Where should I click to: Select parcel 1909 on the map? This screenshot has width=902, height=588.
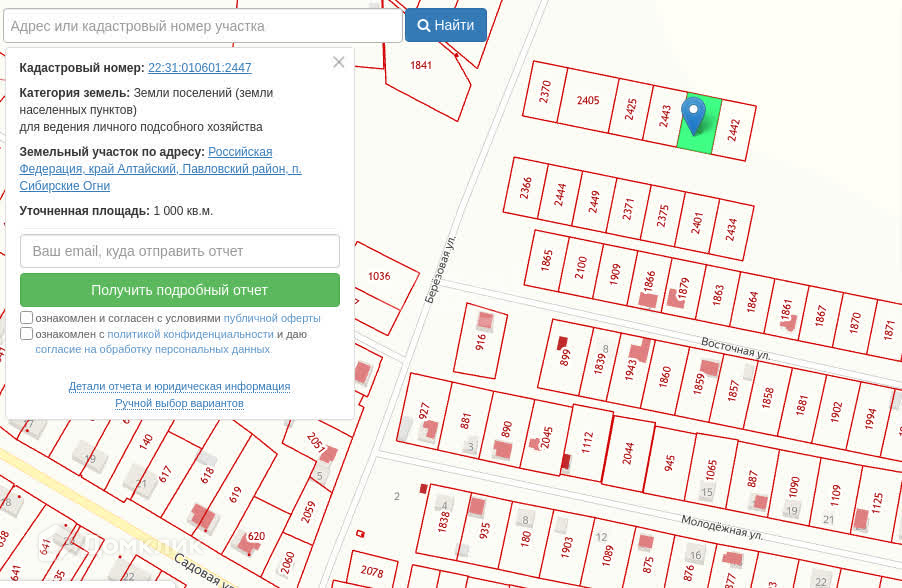tap(615, 274)
